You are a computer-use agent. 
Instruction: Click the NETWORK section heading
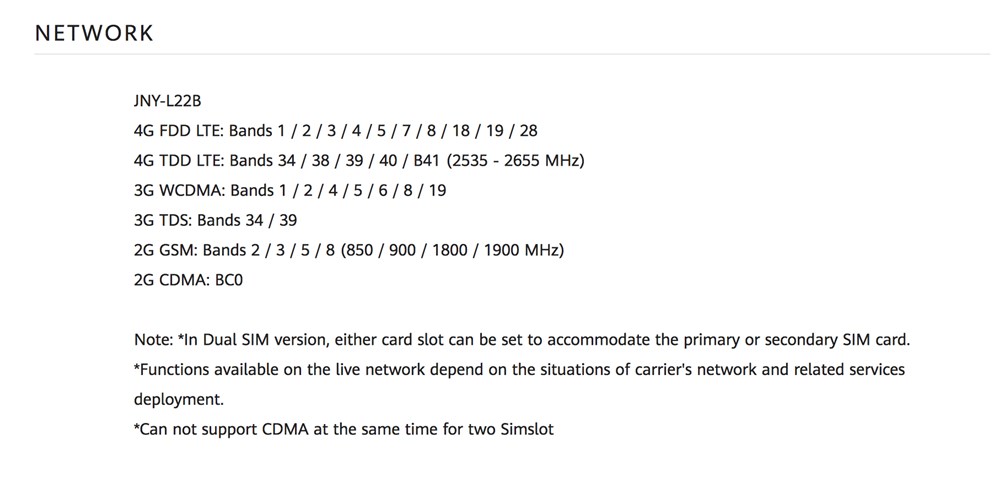tap(94, 33)
